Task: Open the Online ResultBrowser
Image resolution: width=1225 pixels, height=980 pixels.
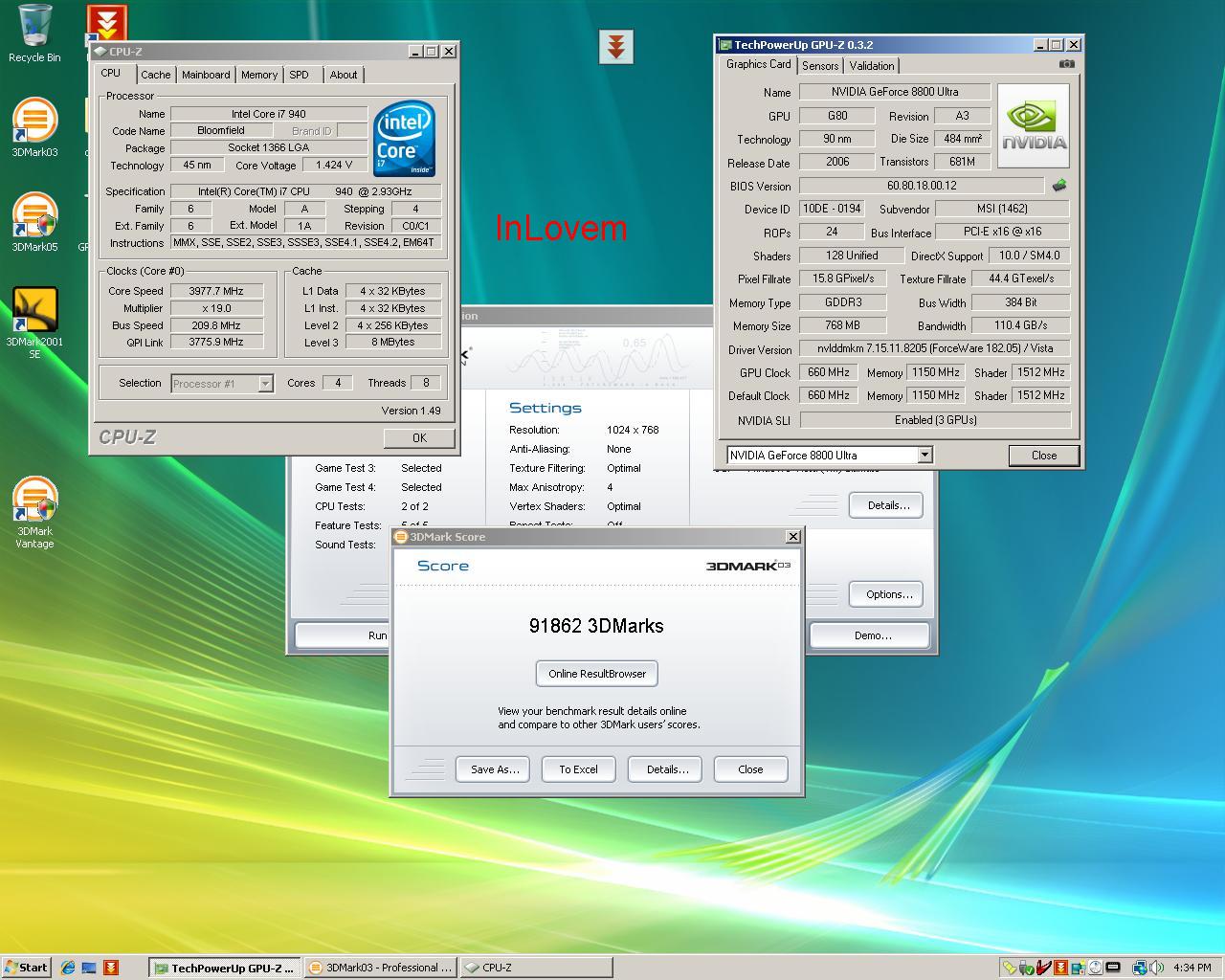Action: [x=597, y=674]
